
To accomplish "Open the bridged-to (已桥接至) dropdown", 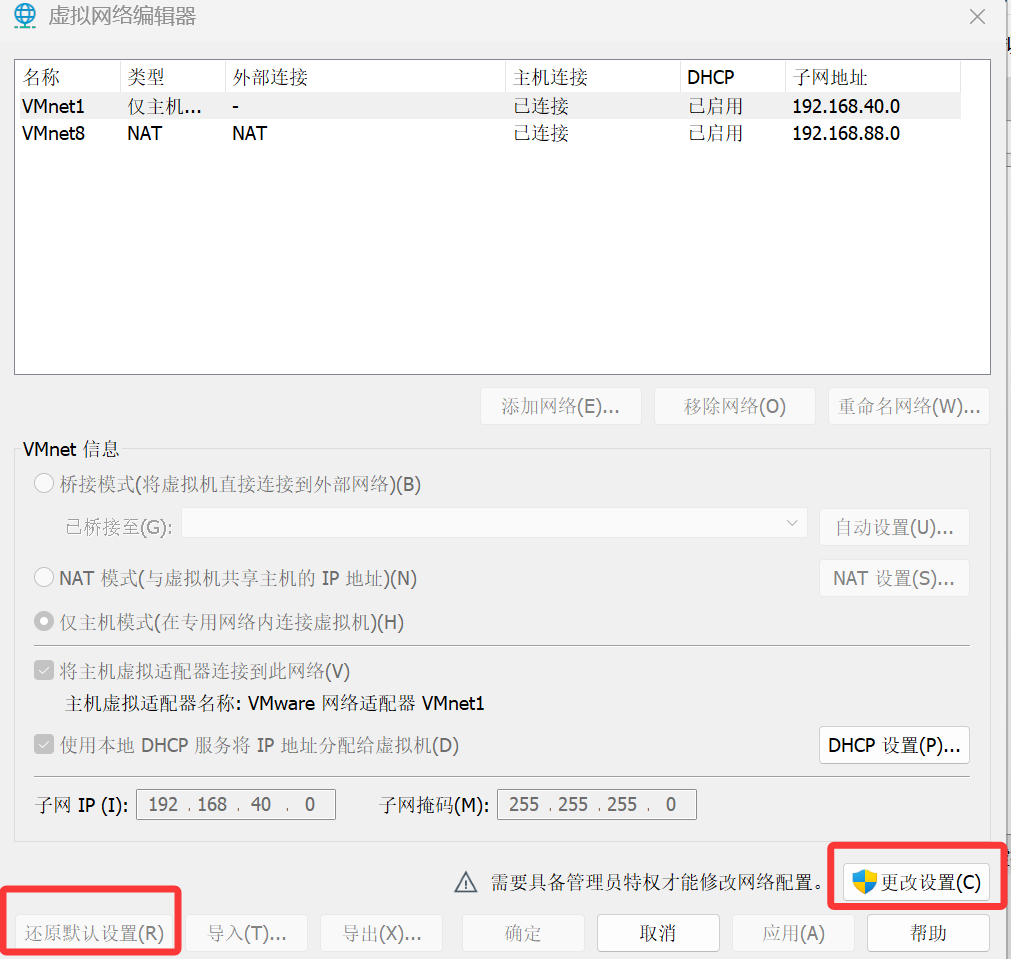I will (494, 523).
